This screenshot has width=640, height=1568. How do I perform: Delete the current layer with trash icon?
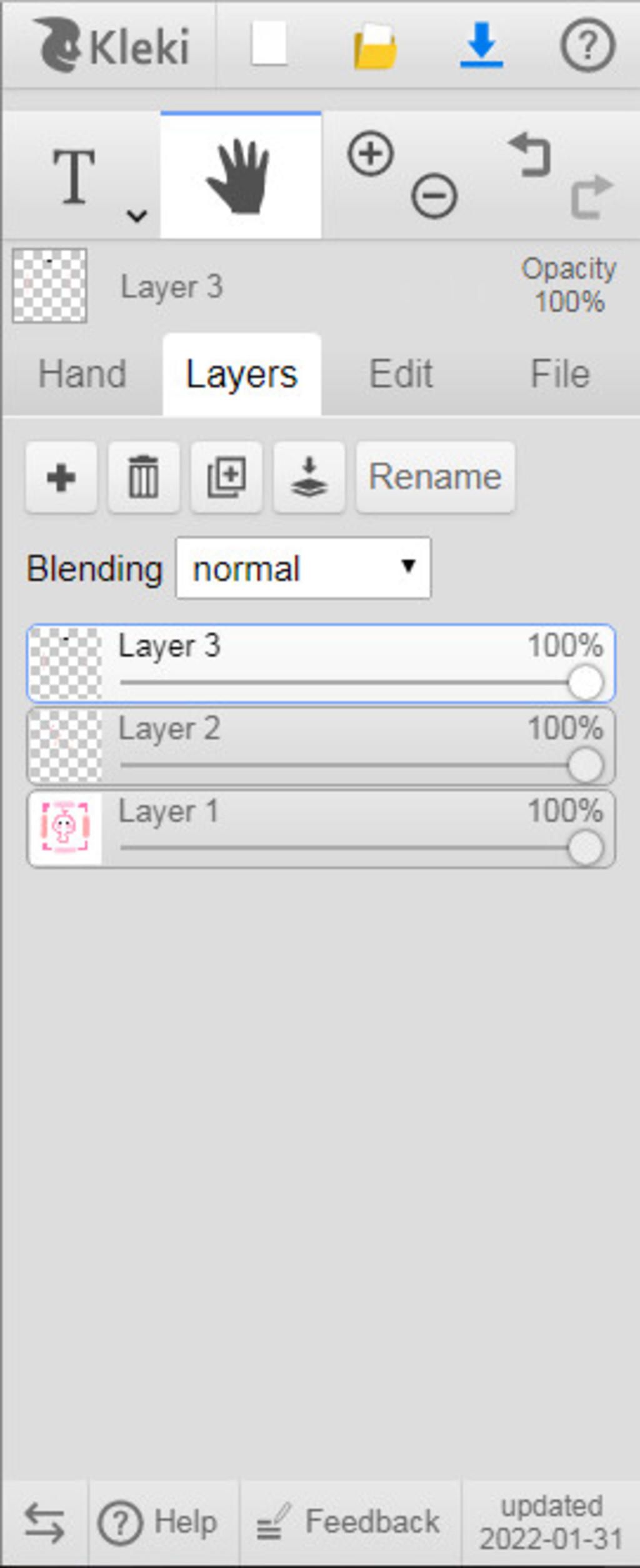(x=144, y=477)
